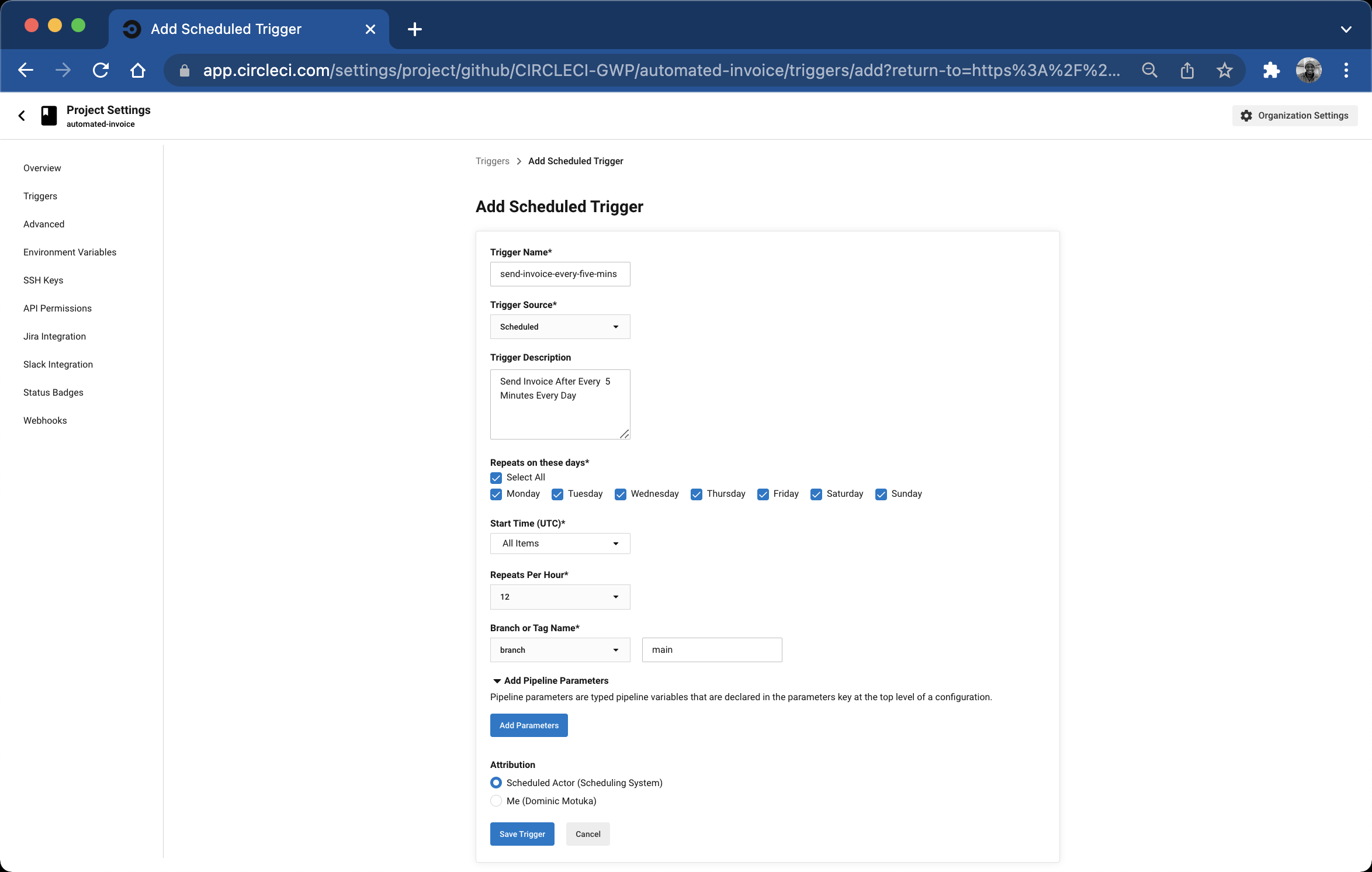1372x872 pixels.
Task: Click the profile avatar in the toolbar
Action: (1308, 70)
